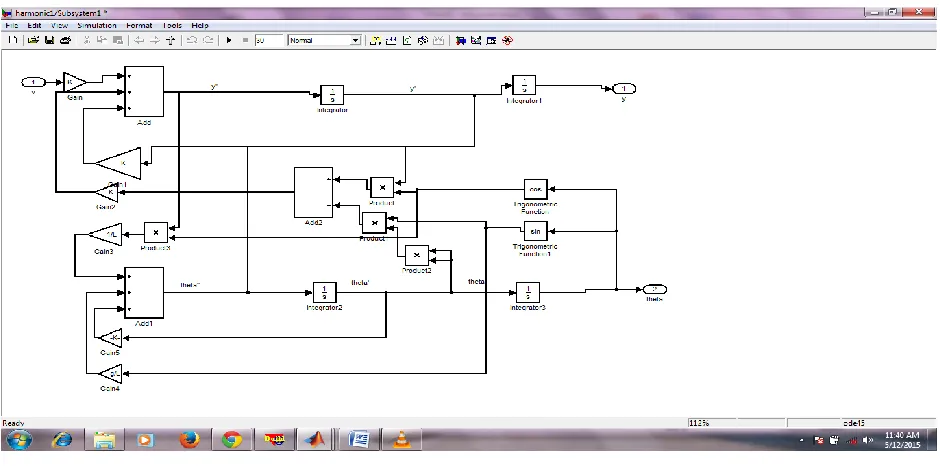Start simulation with the play button
Image resolution: width=940 pixels, height=466 pixels.
pos(229,40)
